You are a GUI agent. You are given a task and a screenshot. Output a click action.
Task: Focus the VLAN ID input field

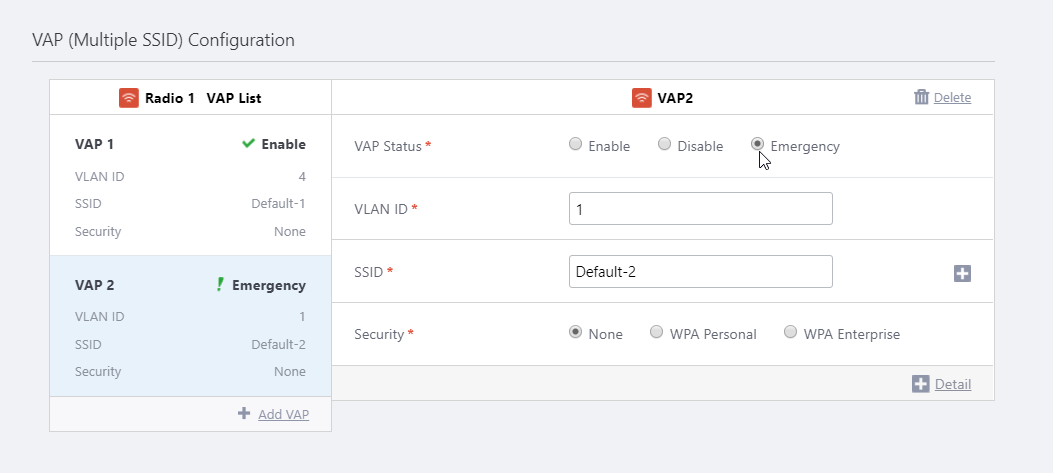700,209
